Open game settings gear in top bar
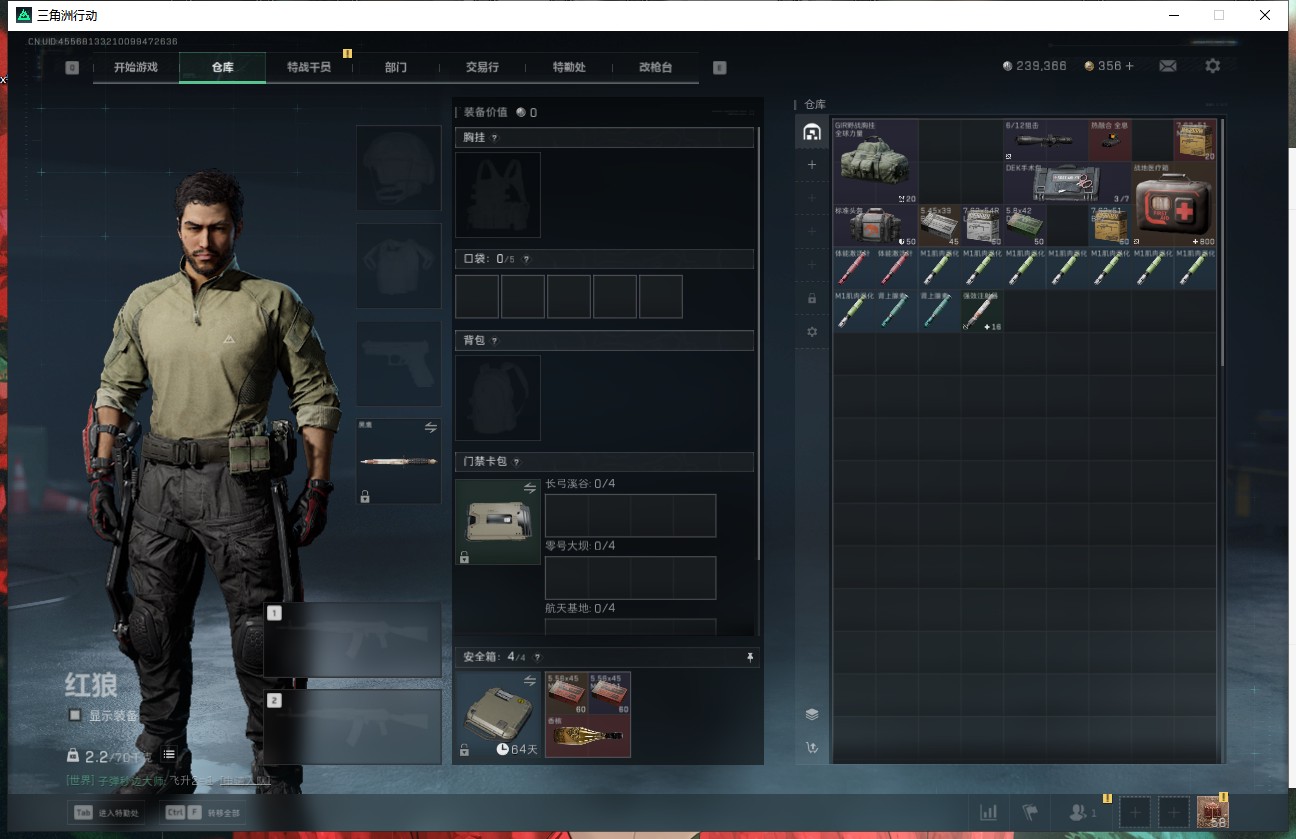This screenshot has height=839, width=1296. click(x=1212, y=66)
